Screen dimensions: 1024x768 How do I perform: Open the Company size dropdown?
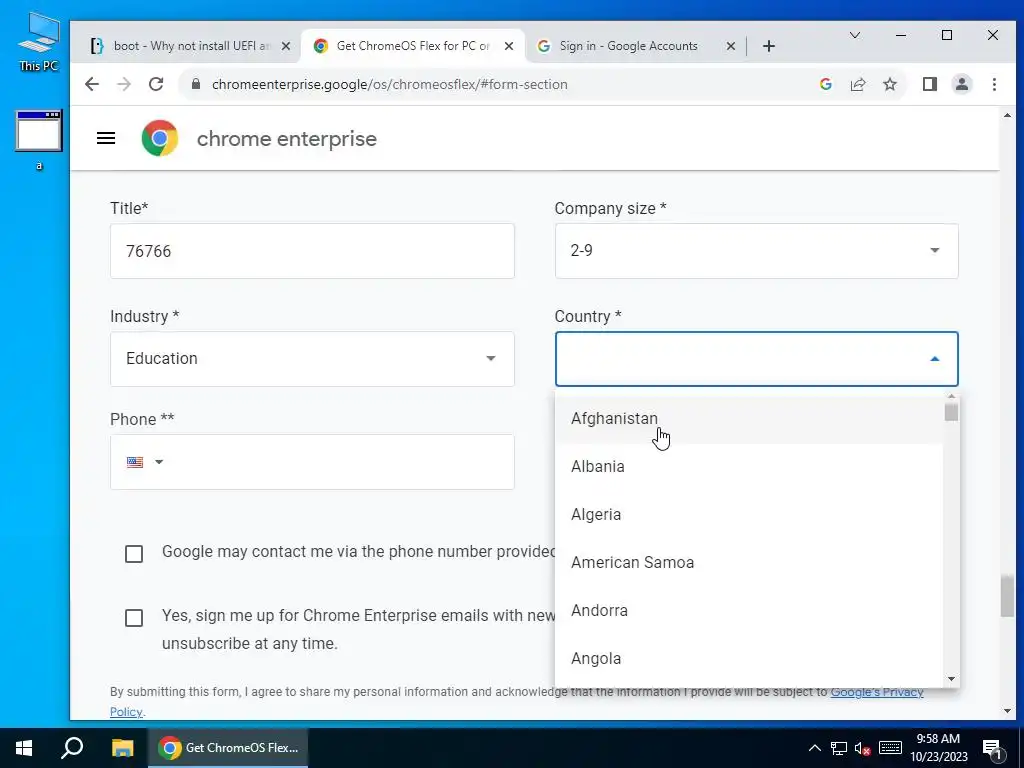[756, 251]
